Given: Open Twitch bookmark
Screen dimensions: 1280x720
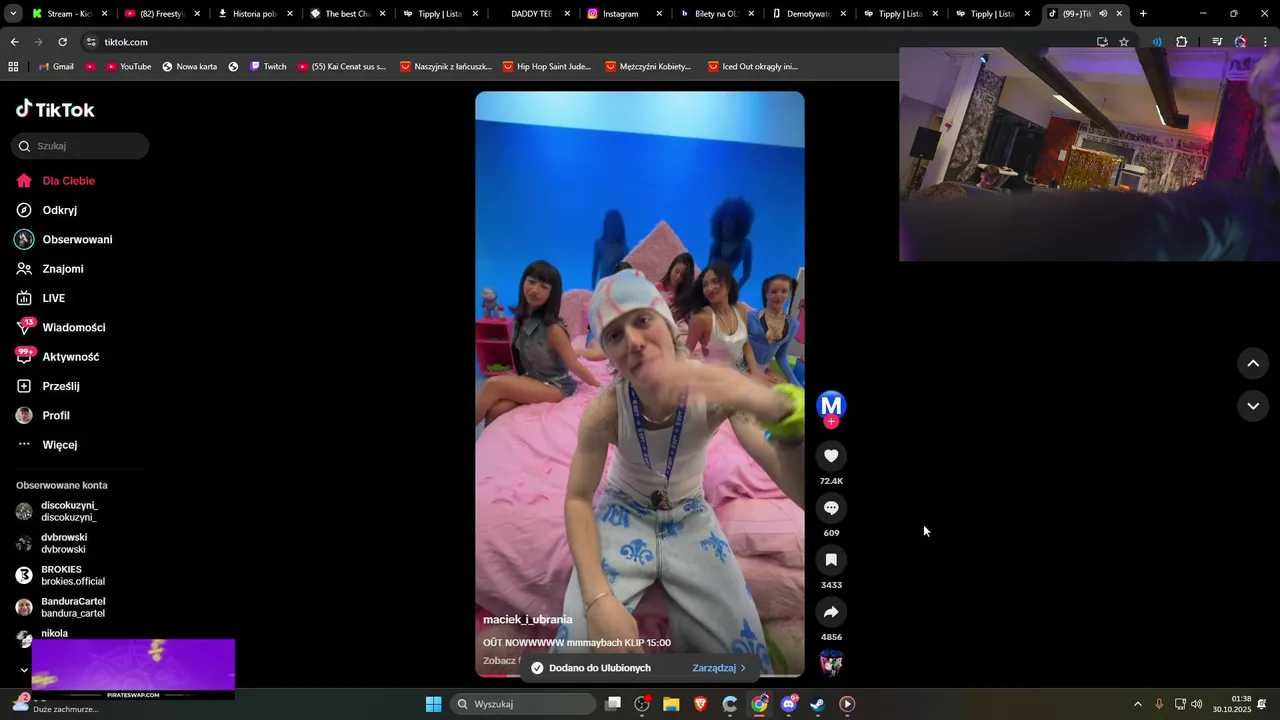Looking at the screenshot, I should coord(267,66).
